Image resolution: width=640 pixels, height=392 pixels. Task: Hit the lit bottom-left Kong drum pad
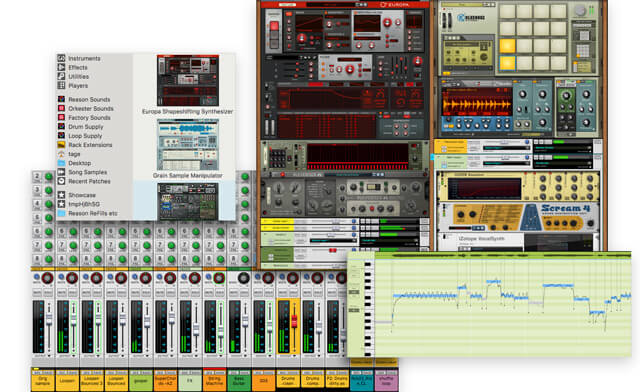pos(507,63)
